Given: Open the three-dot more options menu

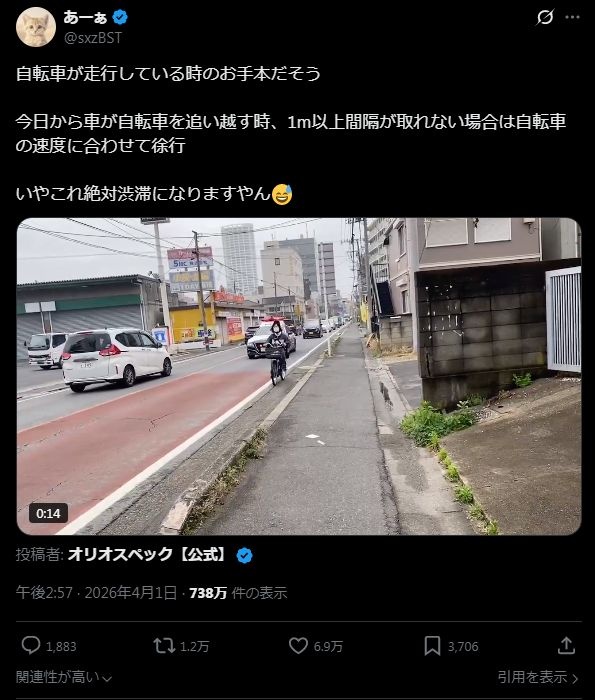Looking at the screenshot, I should pyautogui.click(x=572, y=17).
